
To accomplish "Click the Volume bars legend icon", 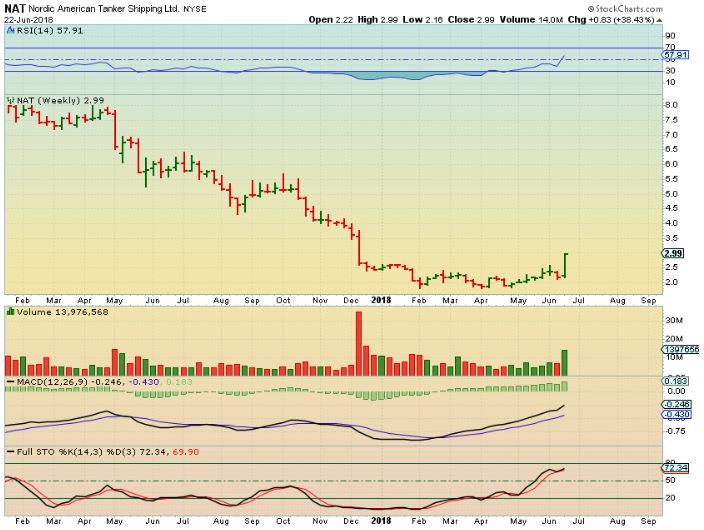I will coord(11,312).
